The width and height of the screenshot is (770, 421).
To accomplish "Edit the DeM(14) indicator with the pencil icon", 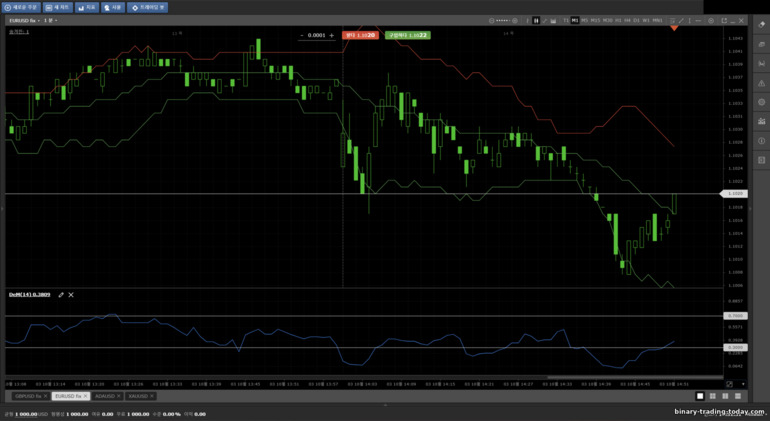I will pos(61,295).
